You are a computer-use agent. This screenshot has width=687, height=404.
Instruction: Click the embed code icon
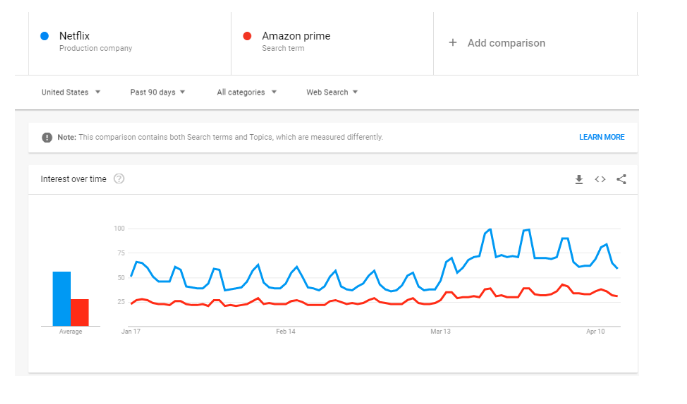[x=600, y=179]
